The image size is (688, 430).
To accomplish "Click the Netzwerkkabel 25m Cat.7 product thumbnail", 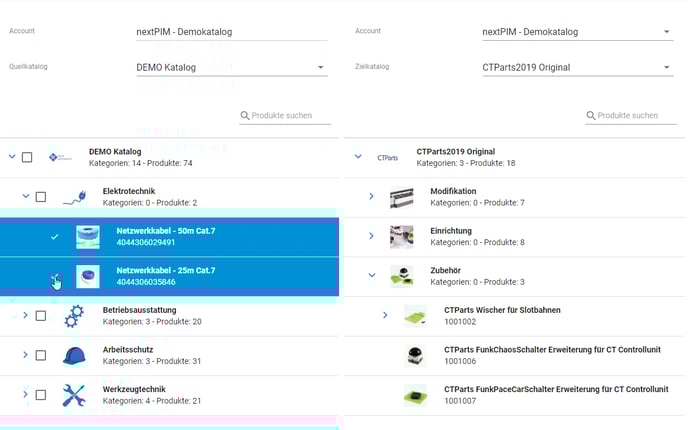I will [x=88, y=276].
